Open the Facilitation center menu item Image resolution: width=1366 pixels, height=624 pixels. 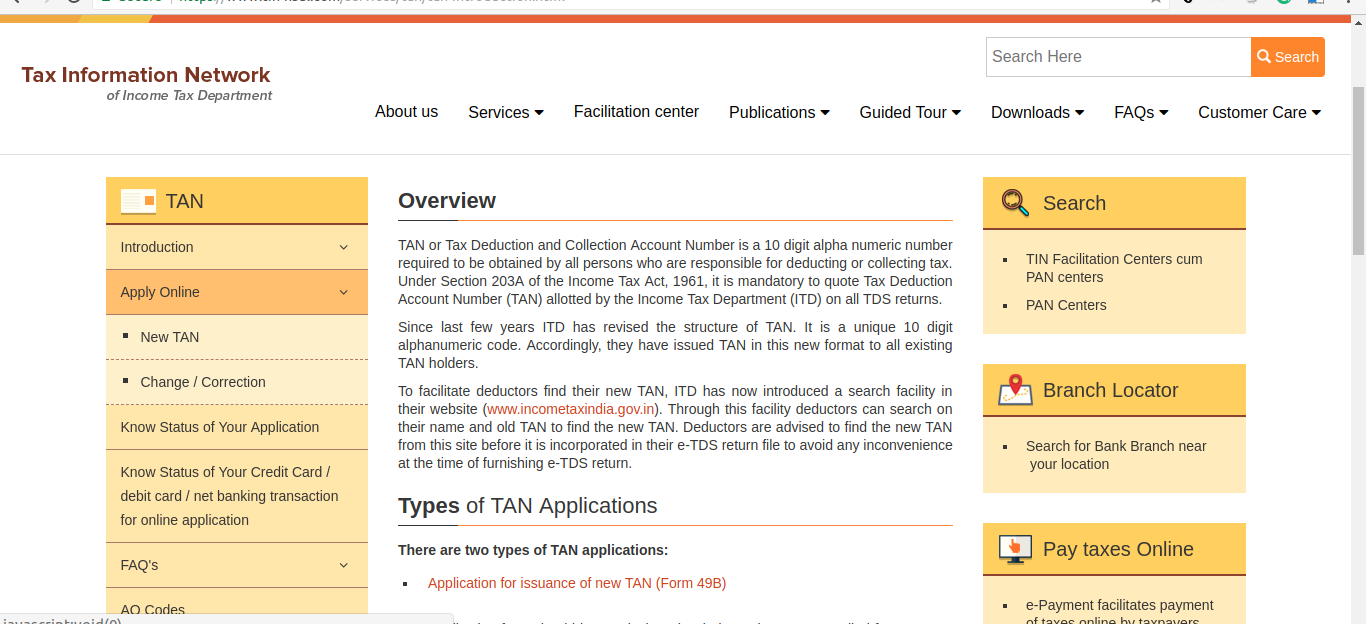point(636,112)
